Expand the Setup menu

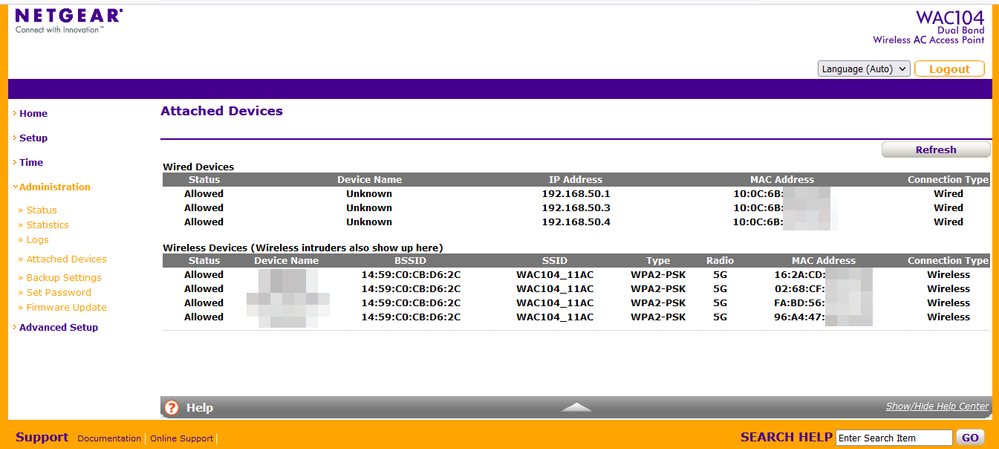pos(33,138)
